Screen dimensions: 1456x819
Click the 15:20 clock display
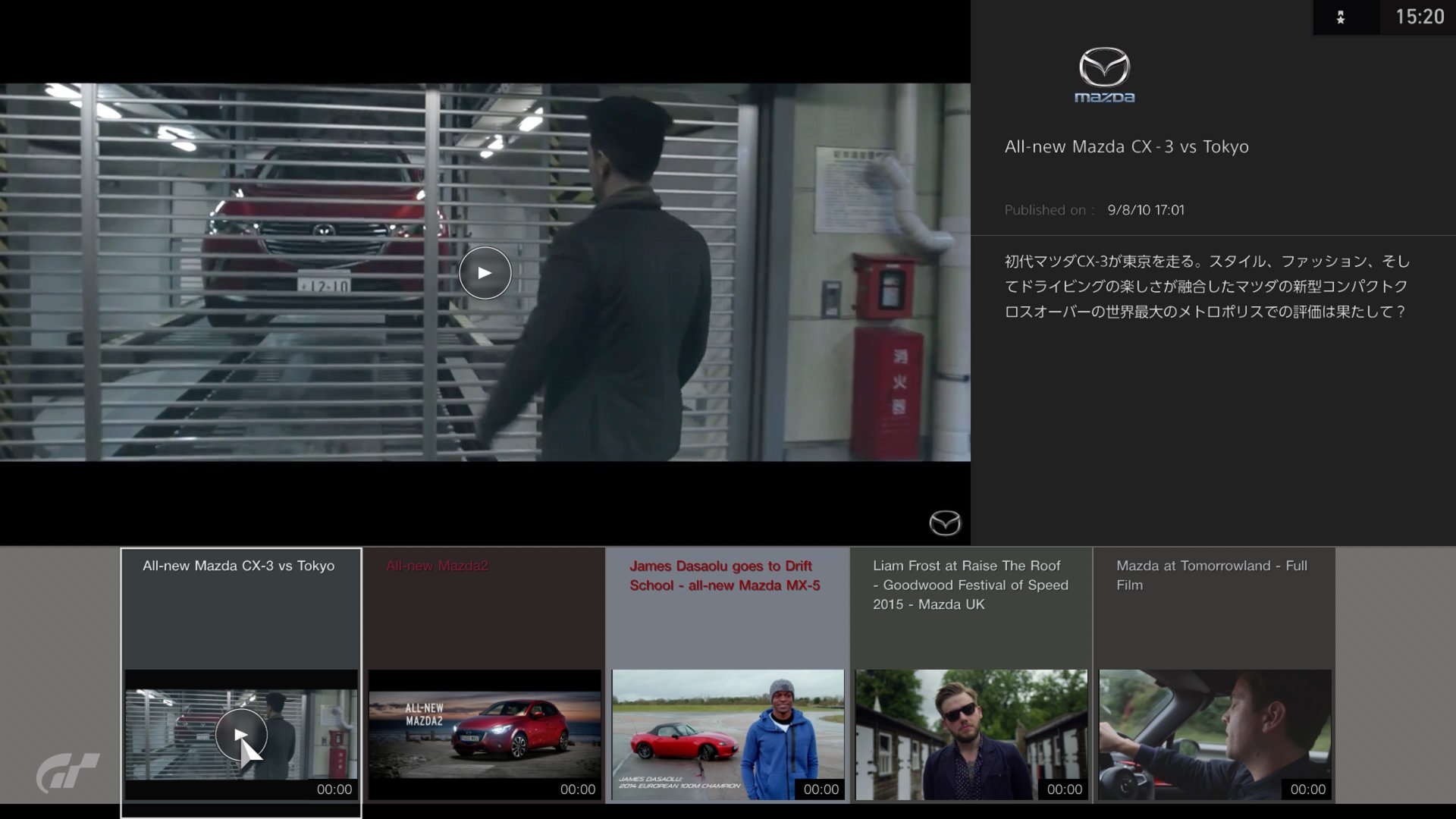(1420, 17)
